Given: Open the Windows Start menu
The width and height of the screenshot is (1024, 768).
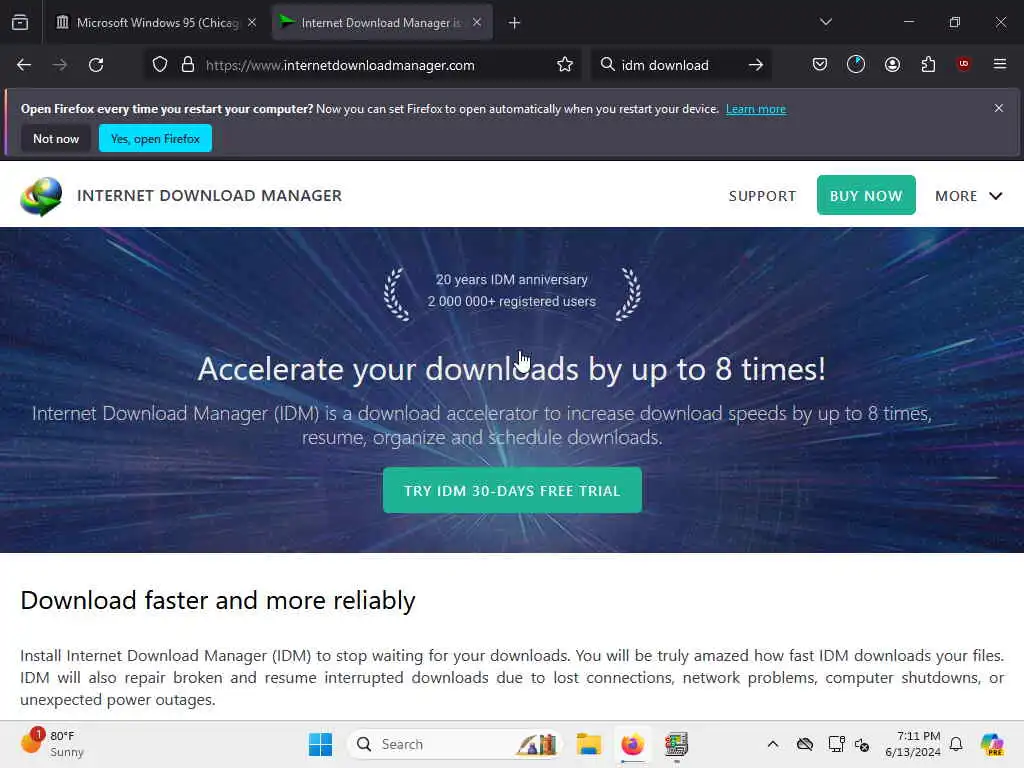Looking at the screenshot, I should [320, 744].
